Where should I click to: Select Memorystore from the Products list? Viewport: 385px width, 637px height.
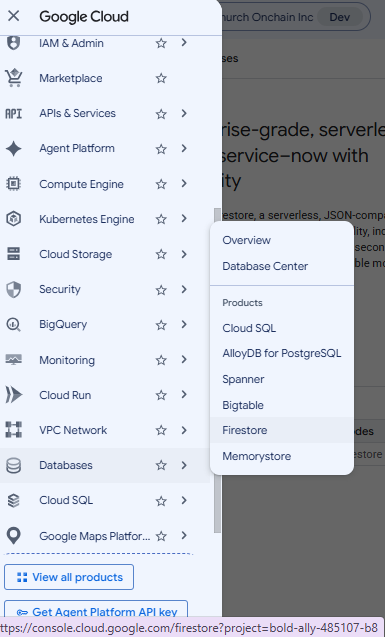click(282, 456)
